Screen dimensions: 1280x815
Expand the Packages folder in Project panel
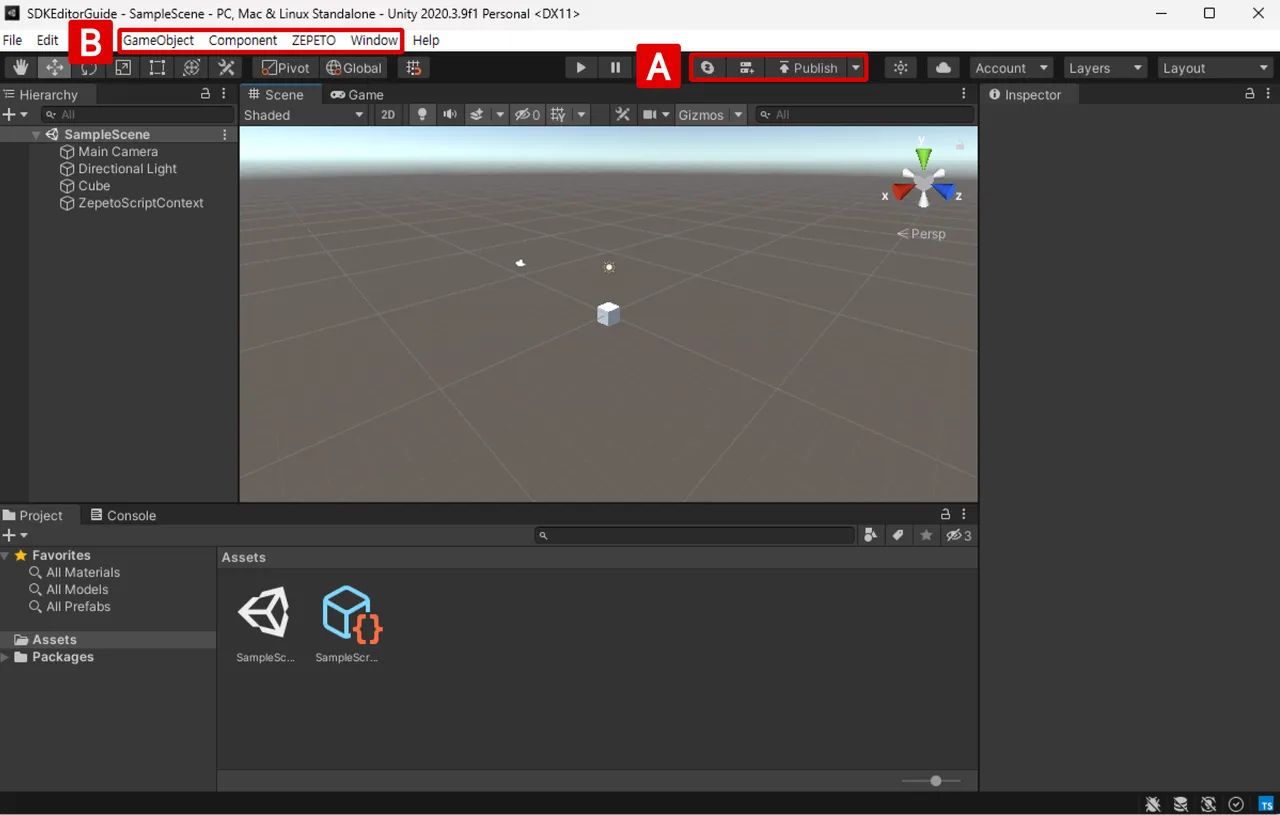point(6,657)
